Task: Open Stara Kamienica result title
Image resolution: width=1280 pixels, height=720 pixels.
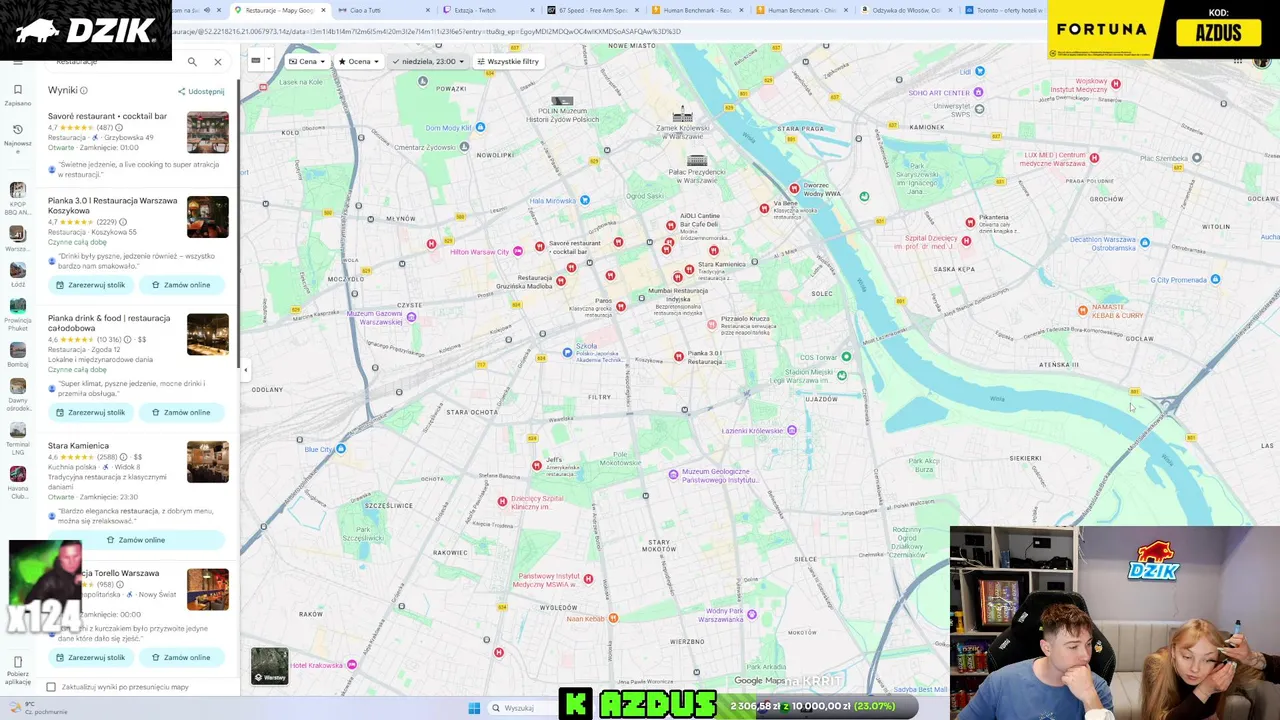Action: [x=78, y=446]
